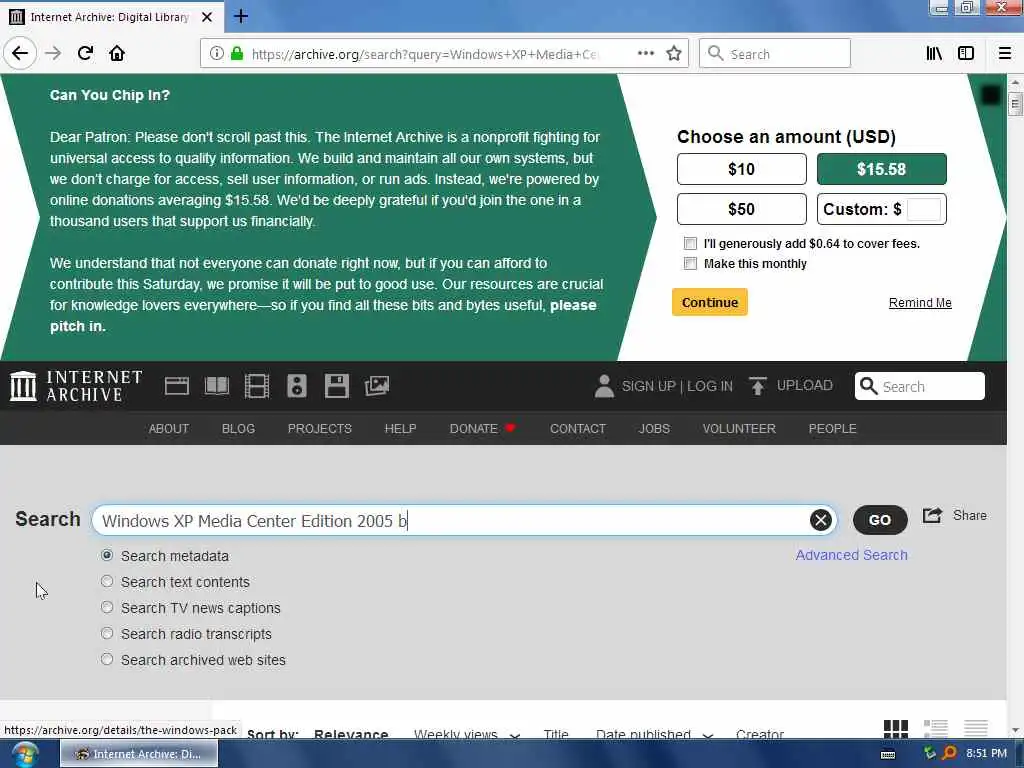Switch results to compact list view
Image resolution: width=1024 pixels, height=768 pixels.
click(x=976, y=728)
